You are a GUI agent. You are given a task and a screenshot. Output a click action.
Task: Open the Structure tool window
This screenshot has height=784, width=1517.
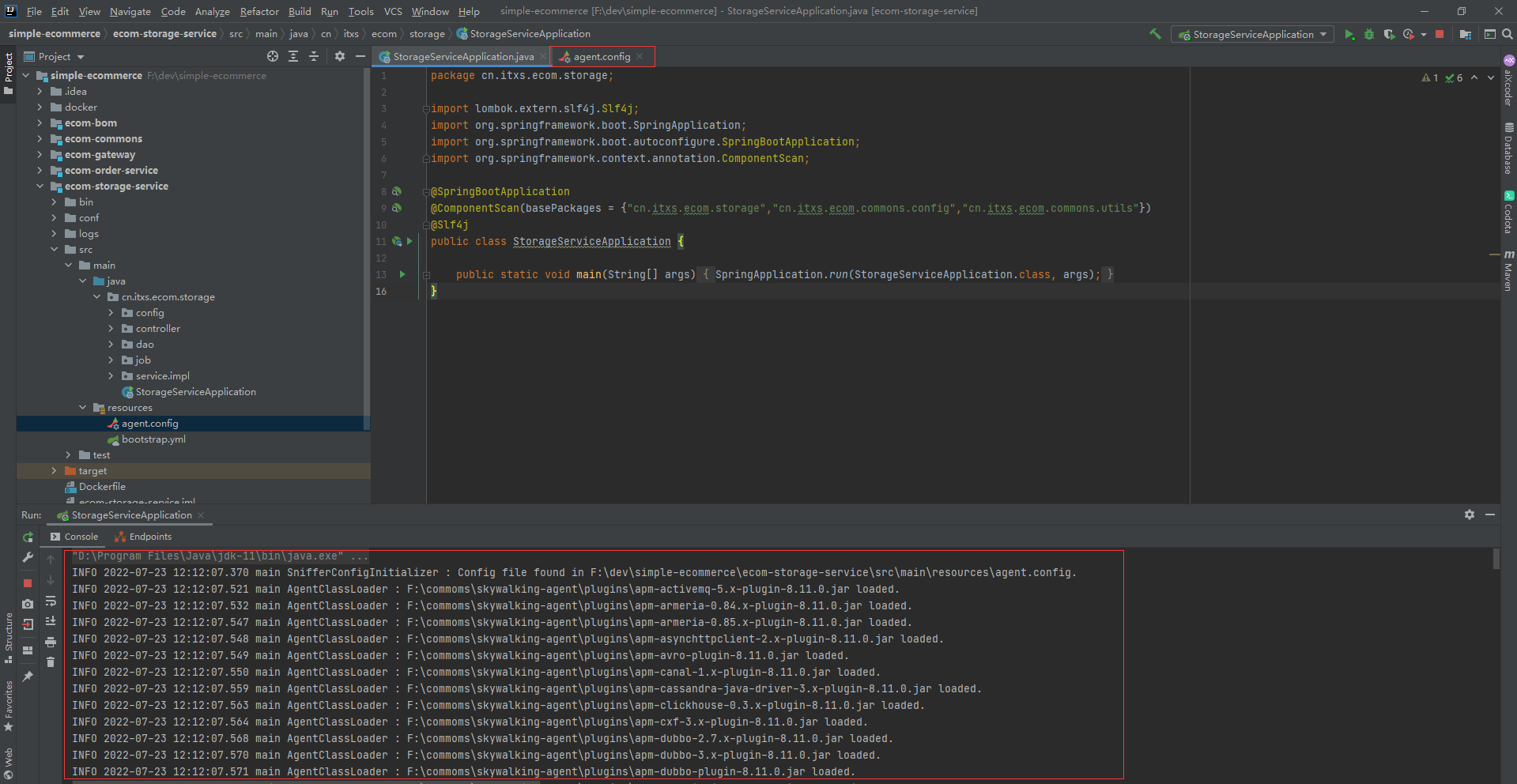coord(9,638)
